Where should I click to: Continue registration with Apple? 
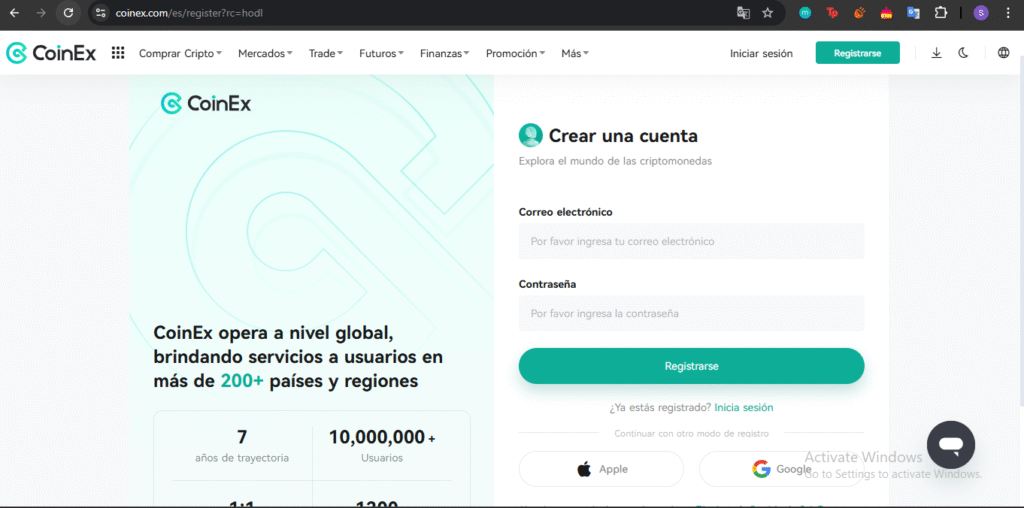(601, 469)
